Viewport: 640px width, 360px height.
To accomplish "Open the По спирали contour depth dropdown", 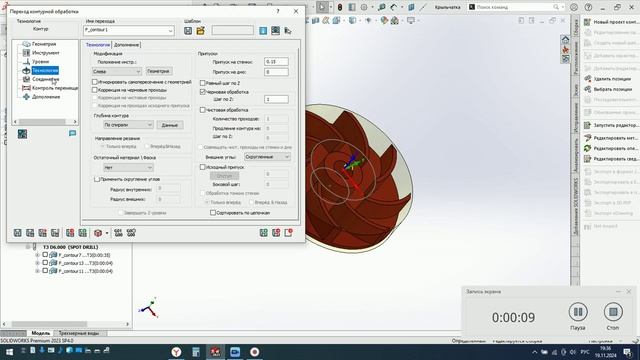I will (128, 125).
